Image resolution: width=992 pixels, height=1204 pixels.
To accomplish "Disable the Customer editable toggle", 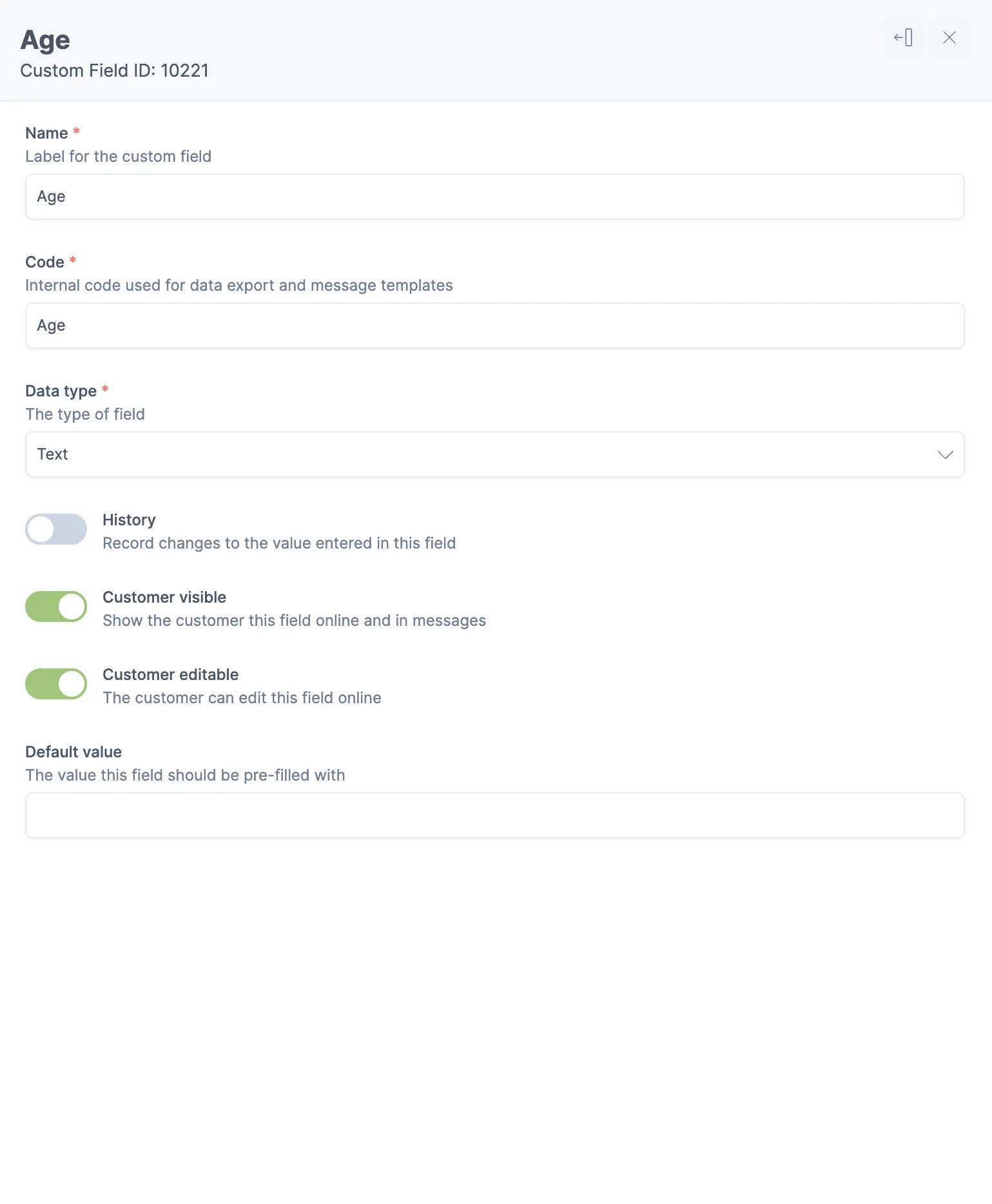I will click(56, 684).
